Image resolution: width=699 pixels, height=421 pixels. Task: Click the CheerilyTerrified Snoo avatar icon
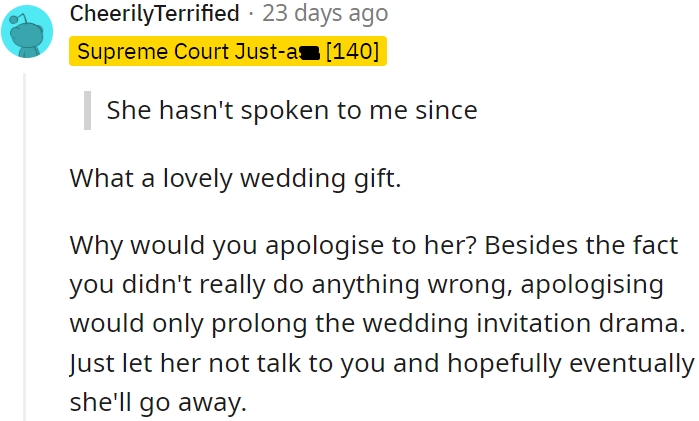[x=27, y=31]
